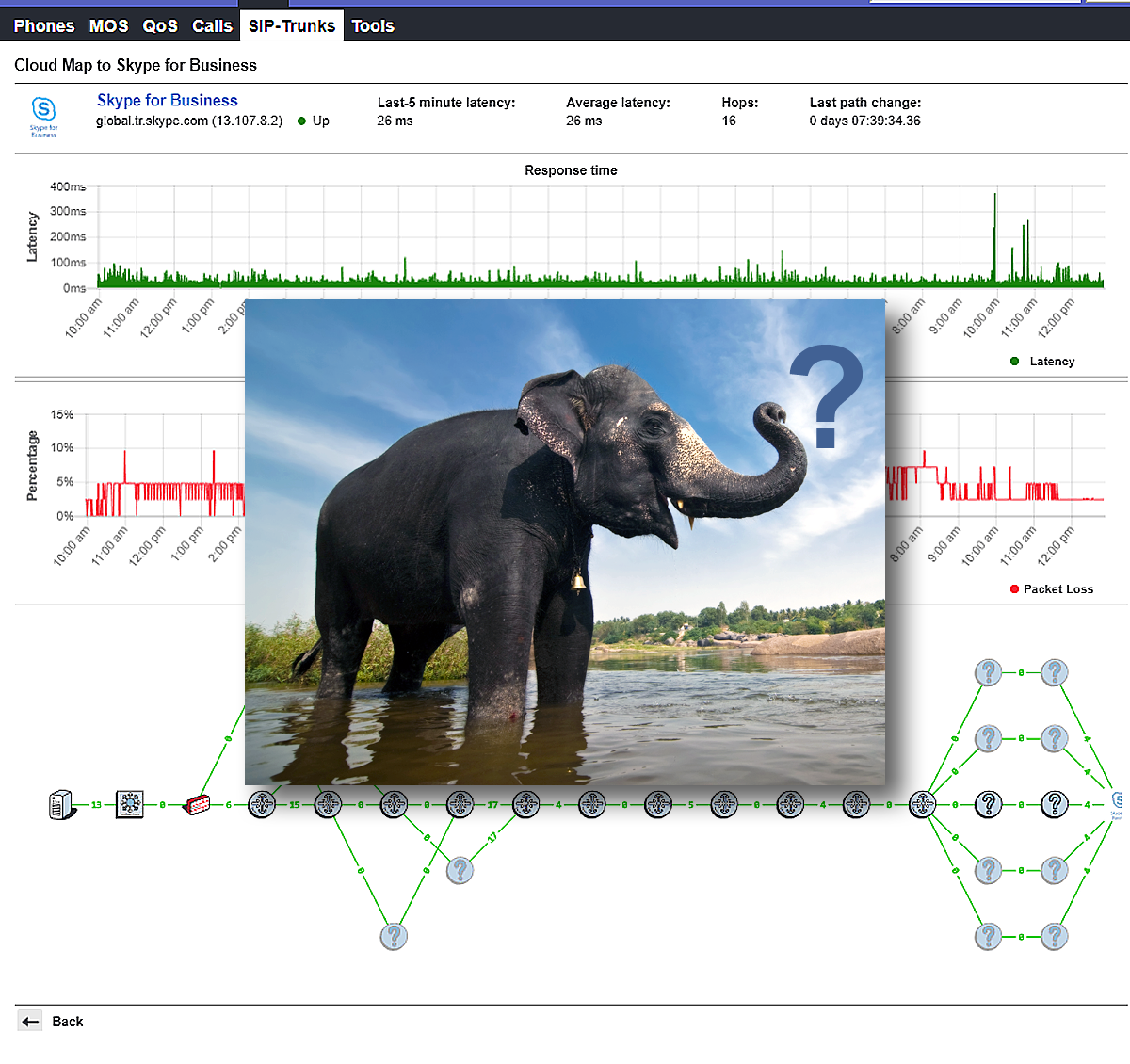Select the Skype destination icon at the map end

tap(1116, 804)
